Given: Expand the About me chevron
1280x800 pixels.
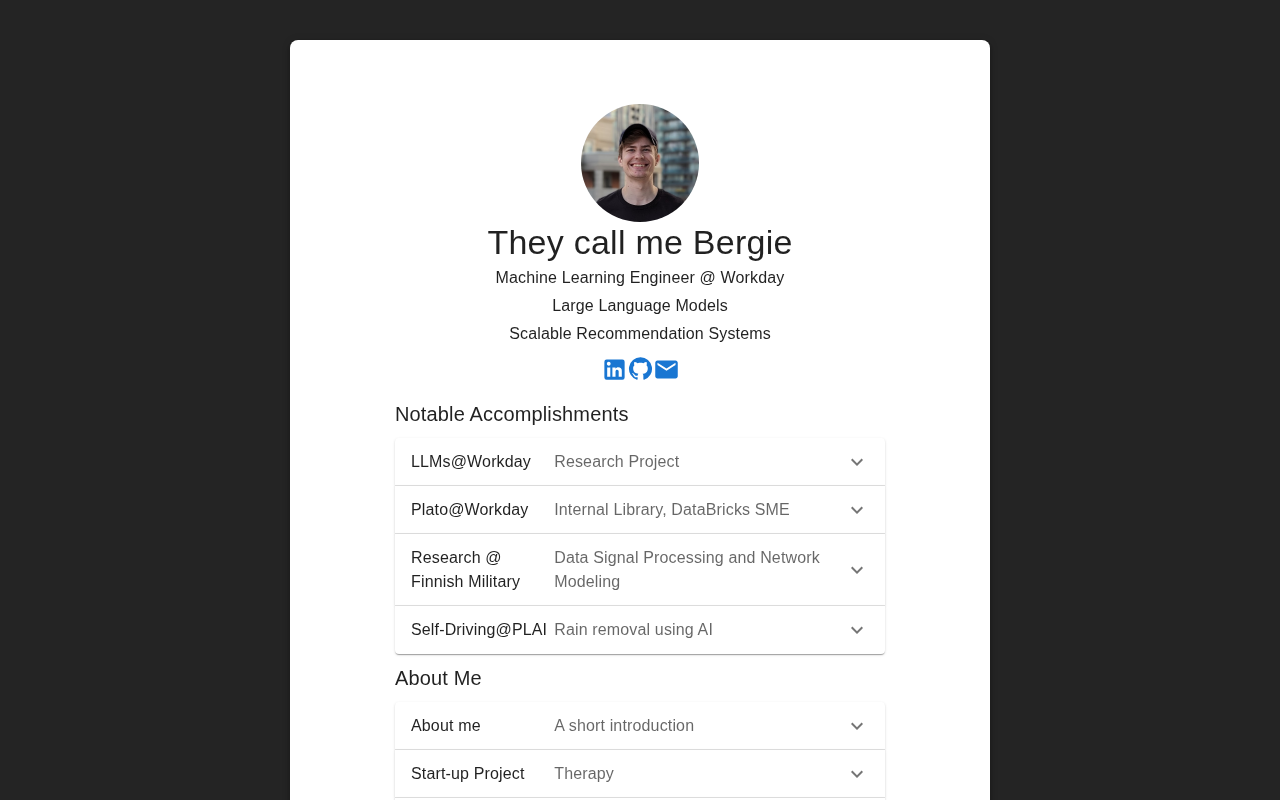Looking at the screenshot, I should click(x=857, y=726).
